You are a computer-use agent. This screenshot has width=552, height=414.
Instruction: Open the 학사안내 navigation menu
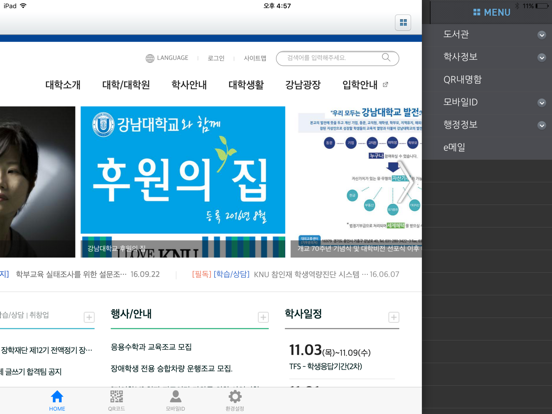(189, 85)
